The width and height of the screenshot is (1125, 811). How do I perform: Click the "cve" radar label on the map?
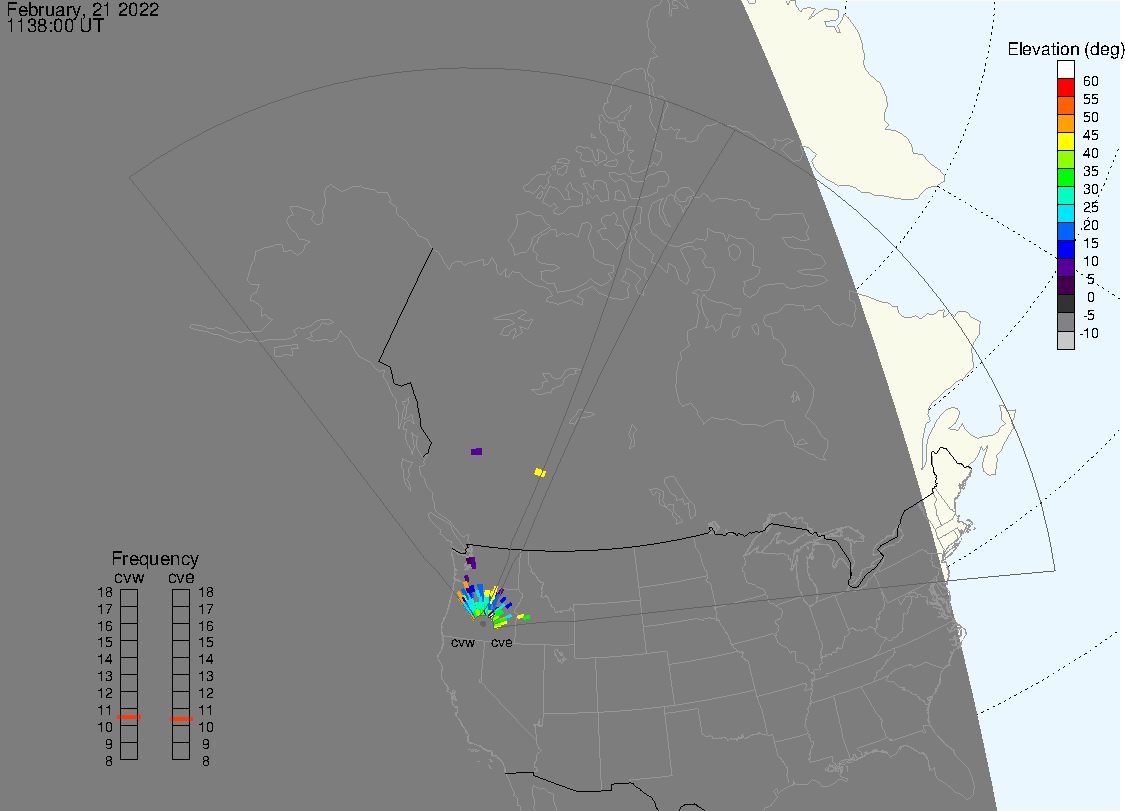tap(502, 642)
